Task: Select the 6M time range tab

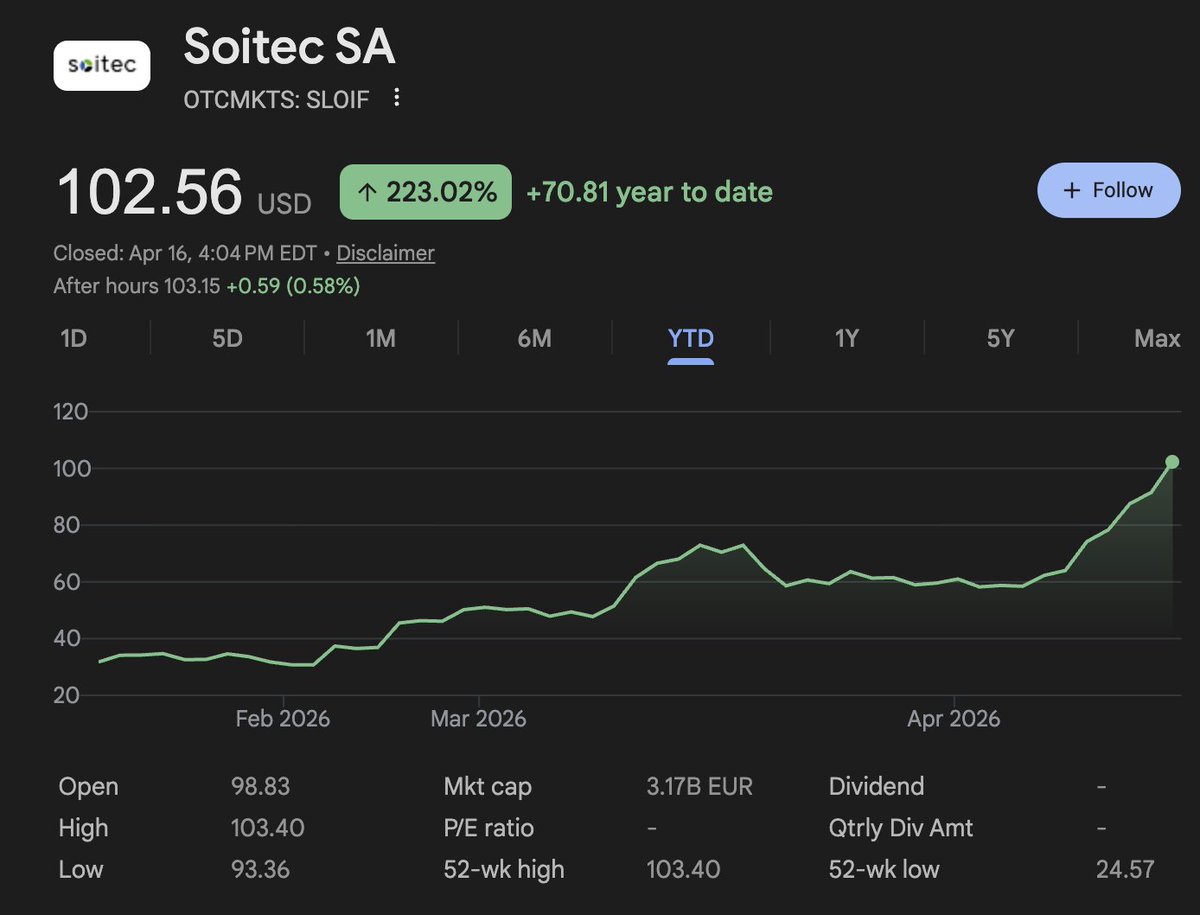Action: (535, 339)
